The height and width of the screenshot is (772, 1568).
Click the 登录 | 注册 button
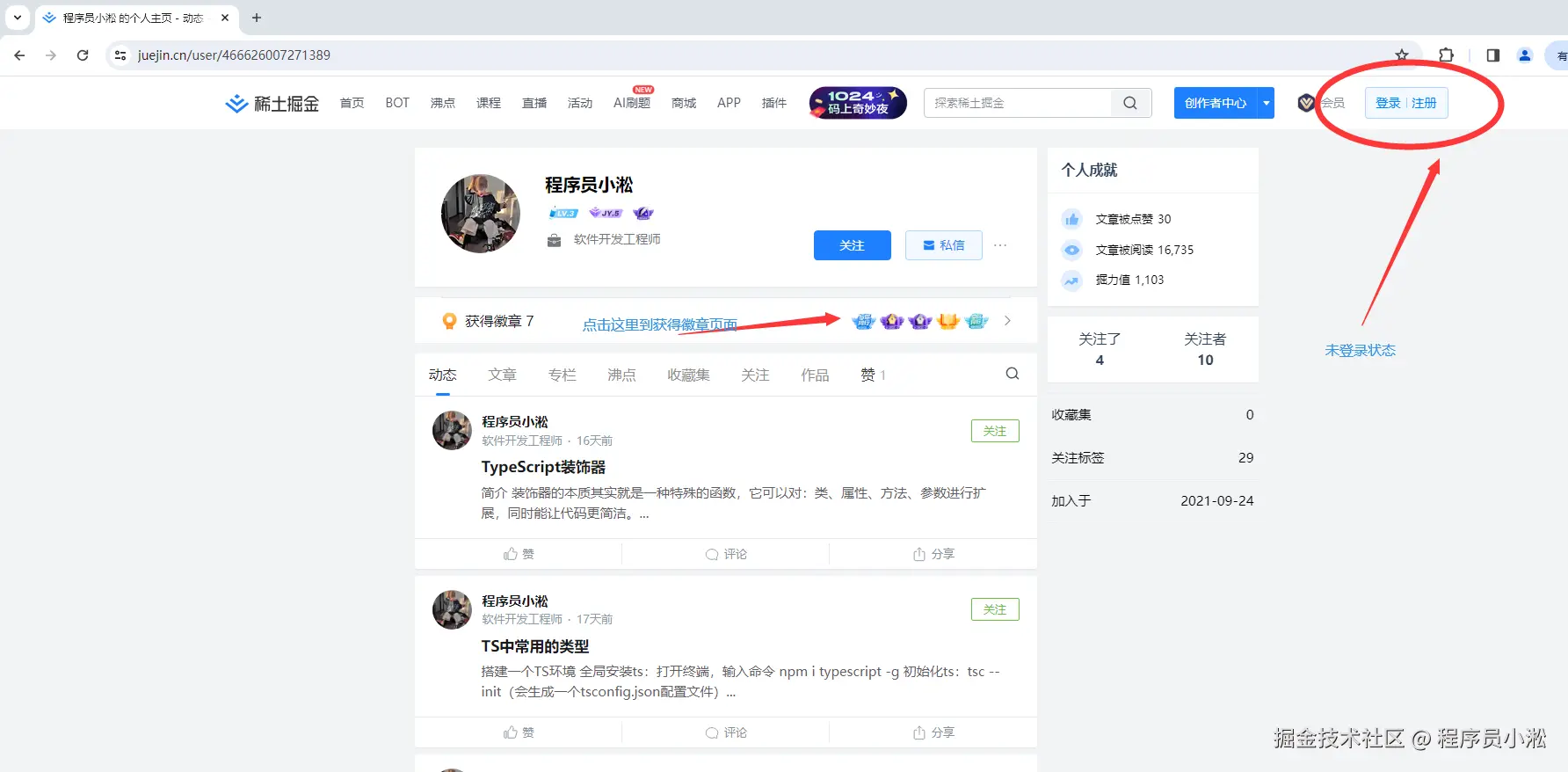(1405, 103)
